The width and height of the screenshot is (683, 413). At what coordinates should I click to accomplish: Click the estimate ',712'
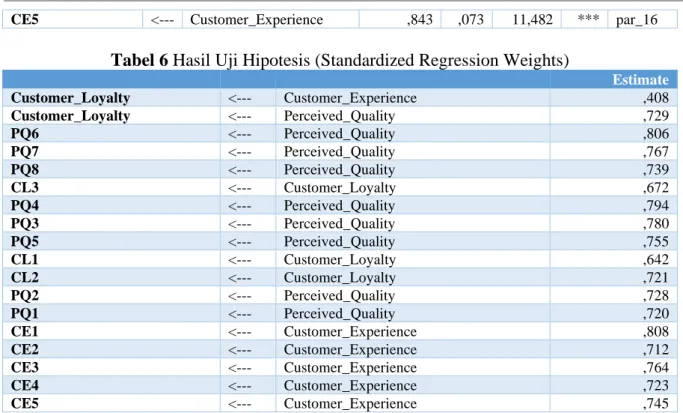pyautogui.click(x=656, y=349)
